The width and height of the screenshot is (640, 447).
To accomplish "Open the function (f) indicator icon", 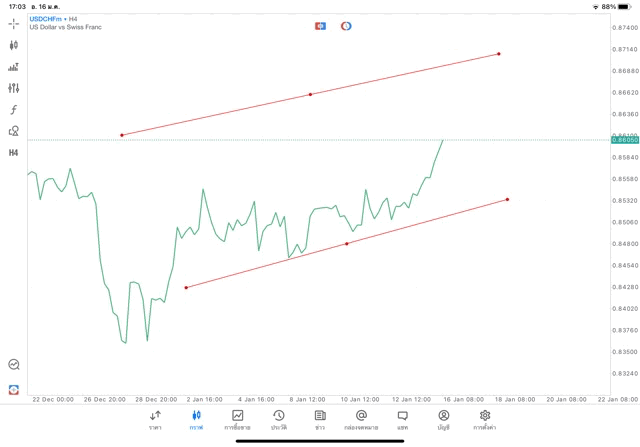I will (14, 110).
